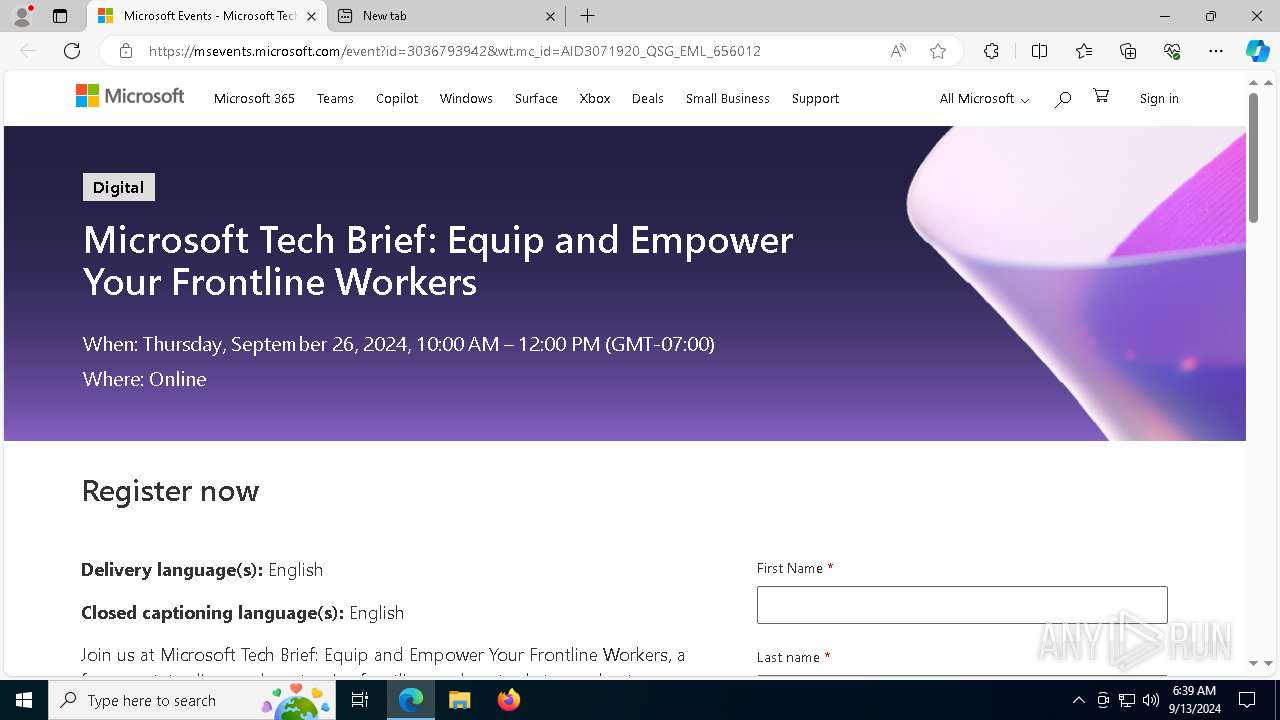Go to Small Business nav link
This screenshot has width=1280, height=720.
(x=728, y=98)
